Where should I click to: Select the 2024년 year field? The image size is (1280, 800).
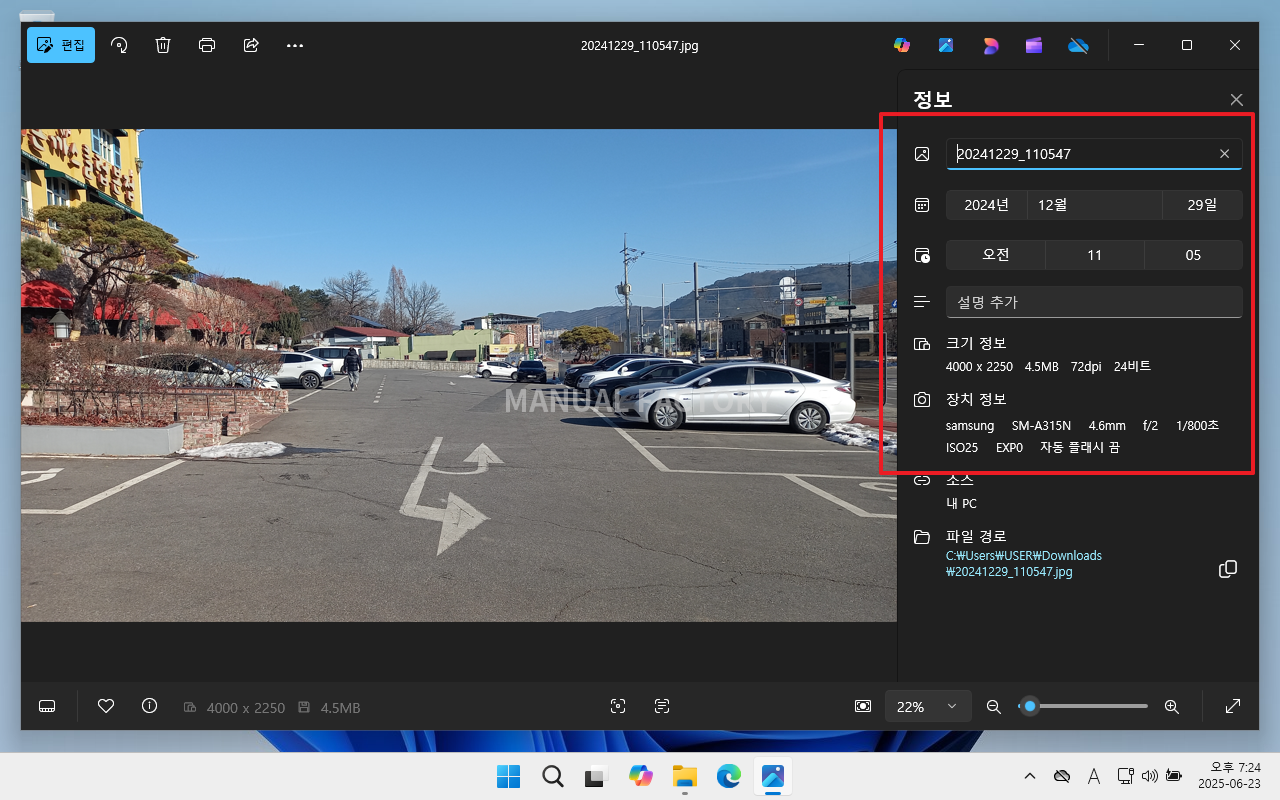coord(986,205)
